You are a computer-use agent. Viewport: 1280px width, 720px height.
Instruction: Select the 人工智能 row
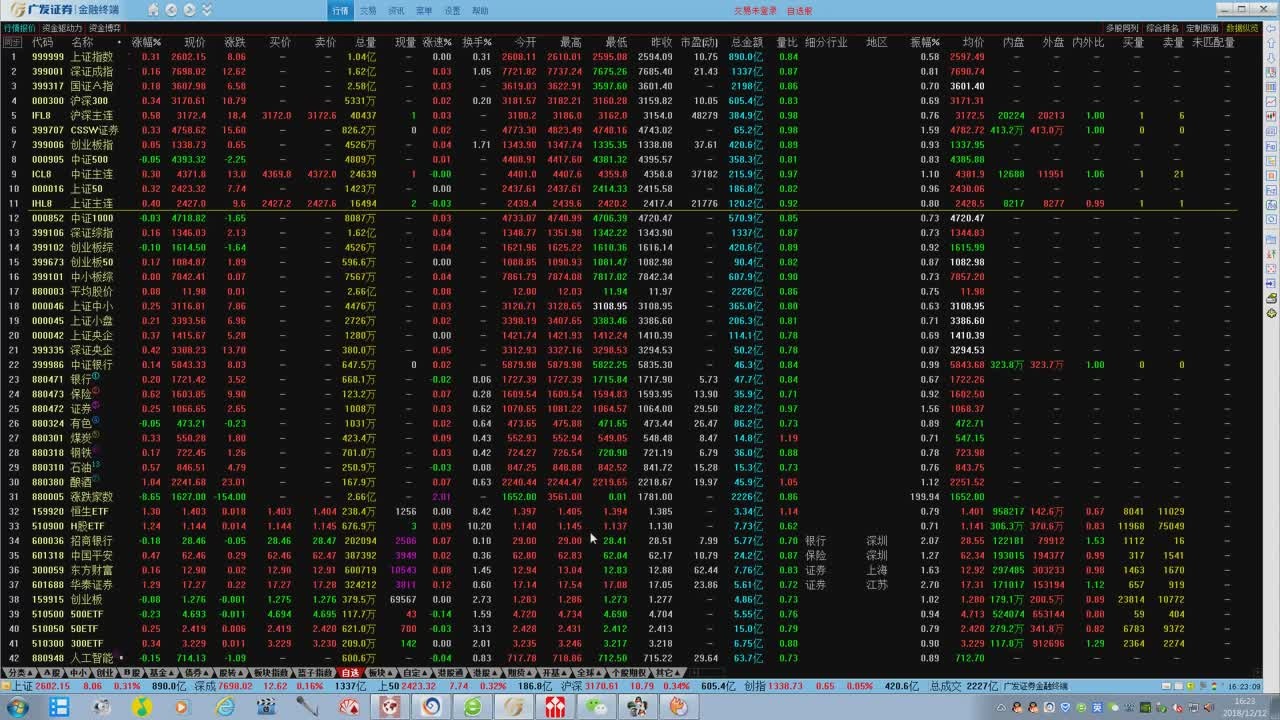(620, 658)
